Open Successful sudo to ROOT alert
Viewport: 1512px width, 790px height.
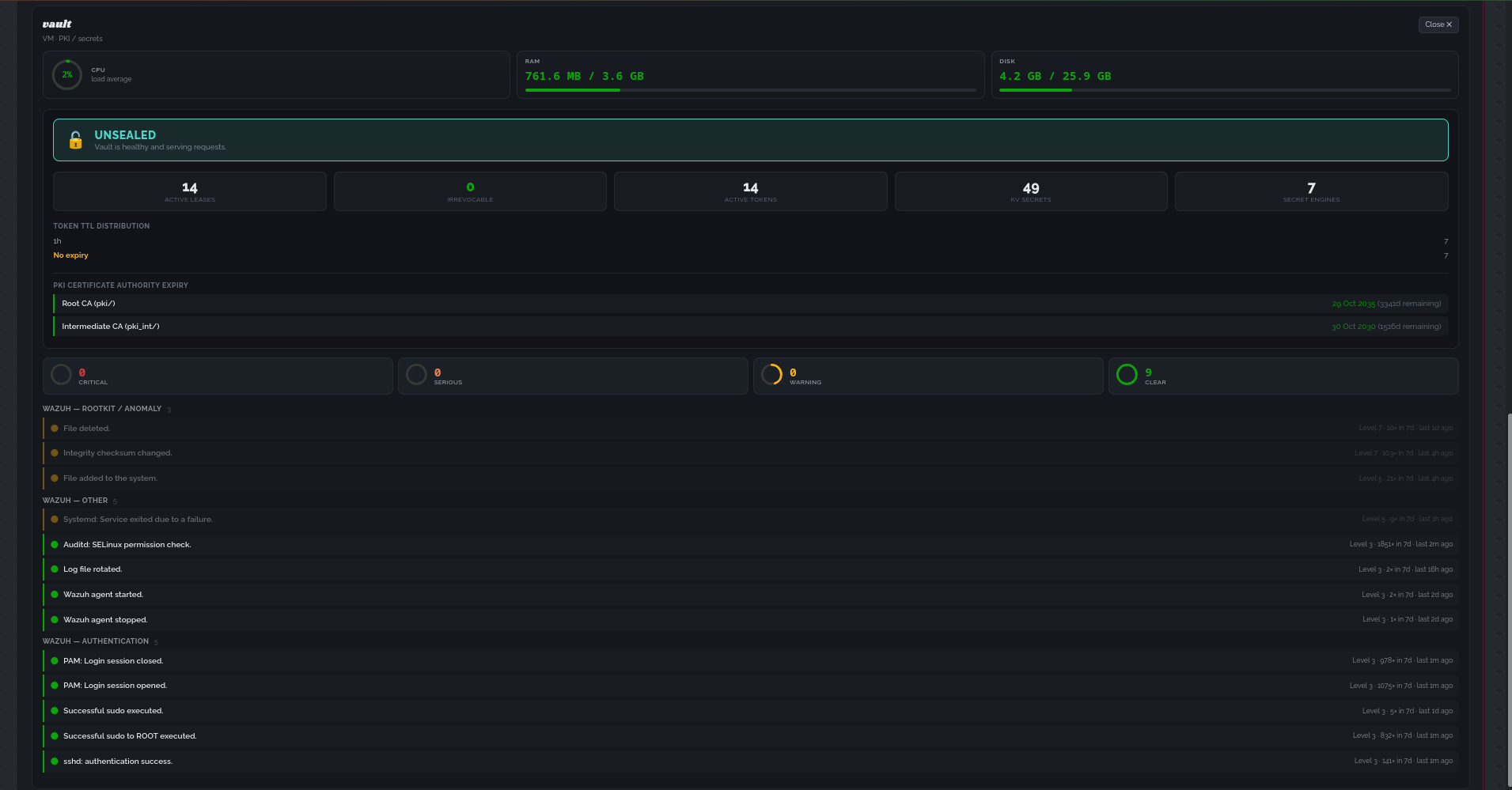(x=750, y=736)
